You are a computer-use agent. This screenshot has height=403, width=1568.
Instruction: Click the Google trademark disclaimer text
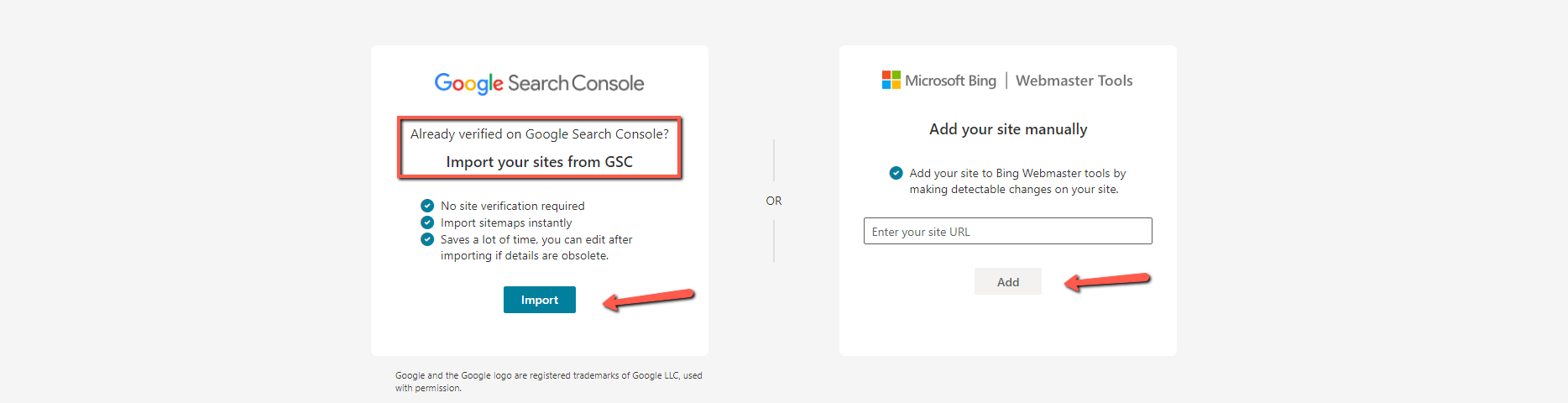tap(549, 382)
